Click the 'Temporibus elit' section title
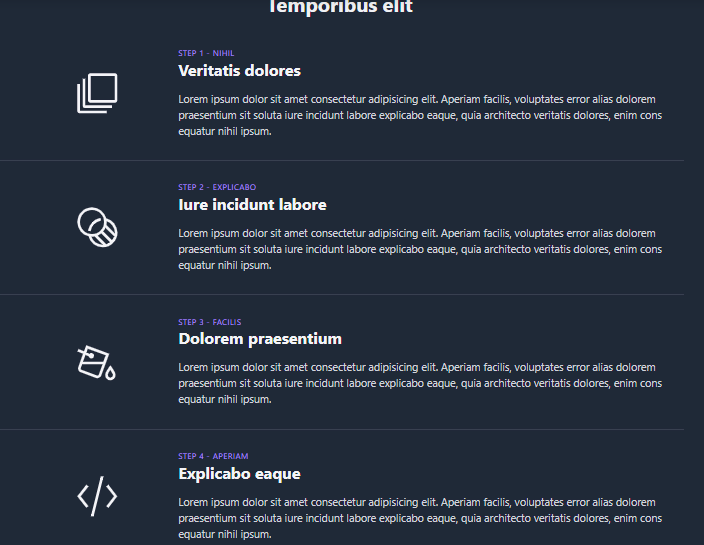Image resolution: width=704 pixels, height=545 pixels. coord(341,7)
